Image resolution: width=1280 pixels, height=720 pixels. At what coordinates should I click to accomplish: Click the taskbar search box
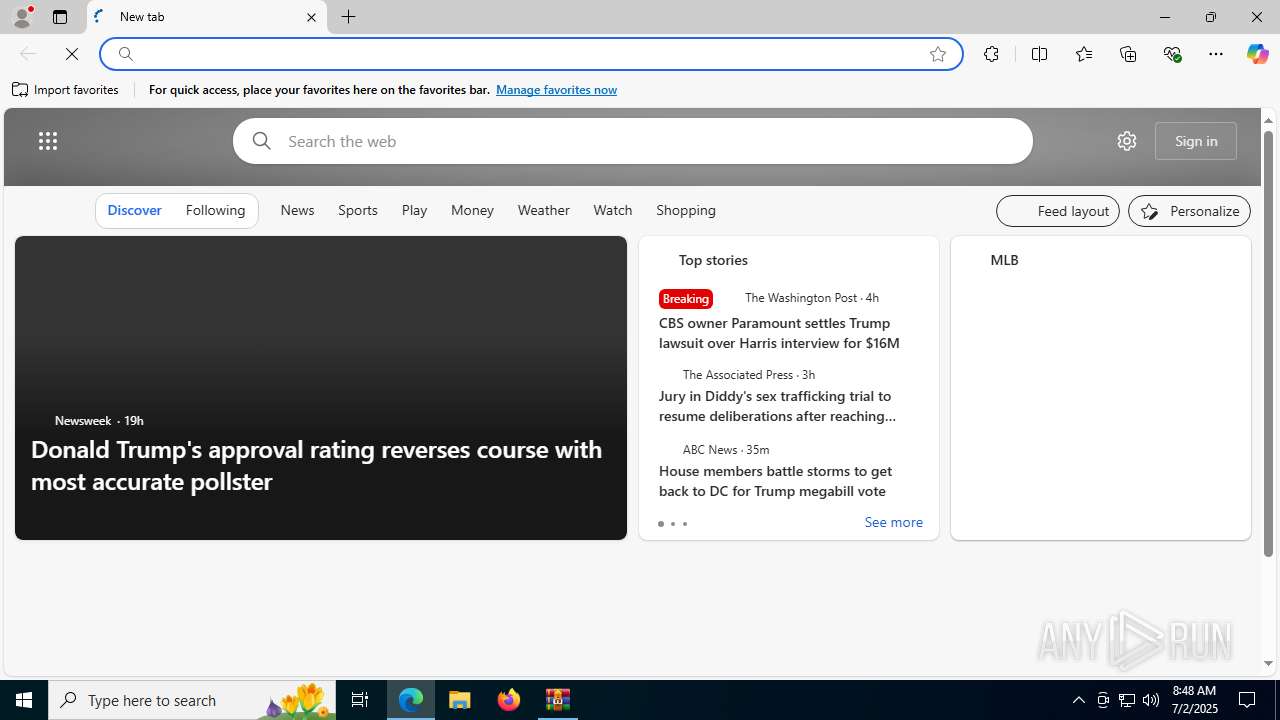tap(192, 700)
